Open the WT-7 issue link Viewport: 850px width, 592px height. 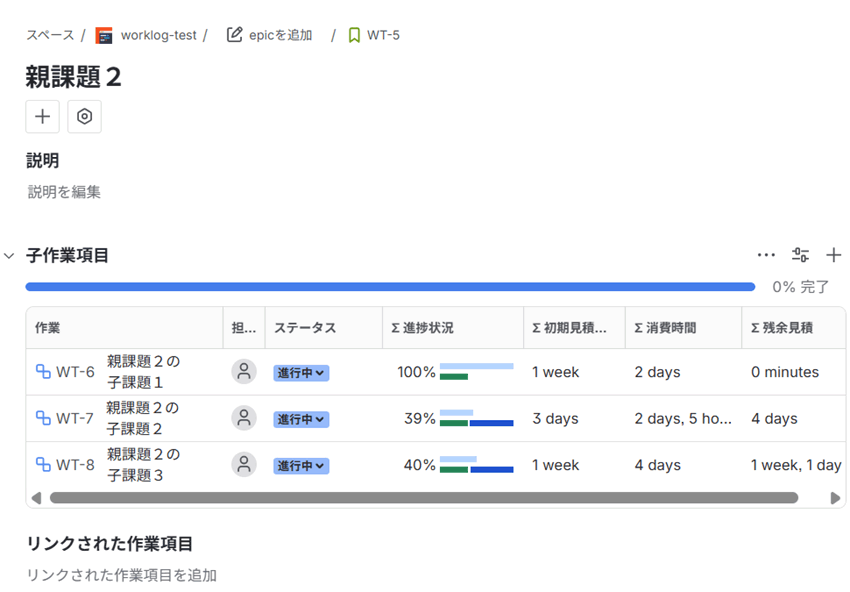(x=75, y=419)
